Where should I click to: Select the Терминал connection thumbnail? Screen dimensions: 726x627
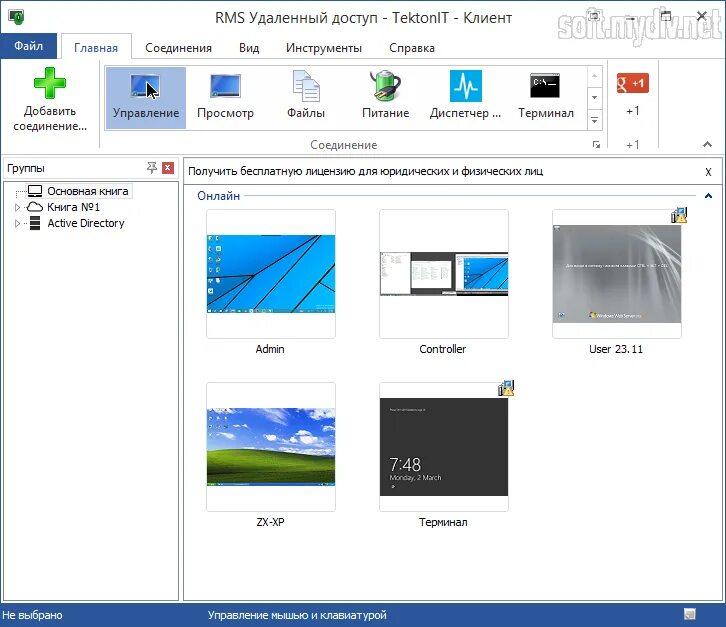click(444, 447)
